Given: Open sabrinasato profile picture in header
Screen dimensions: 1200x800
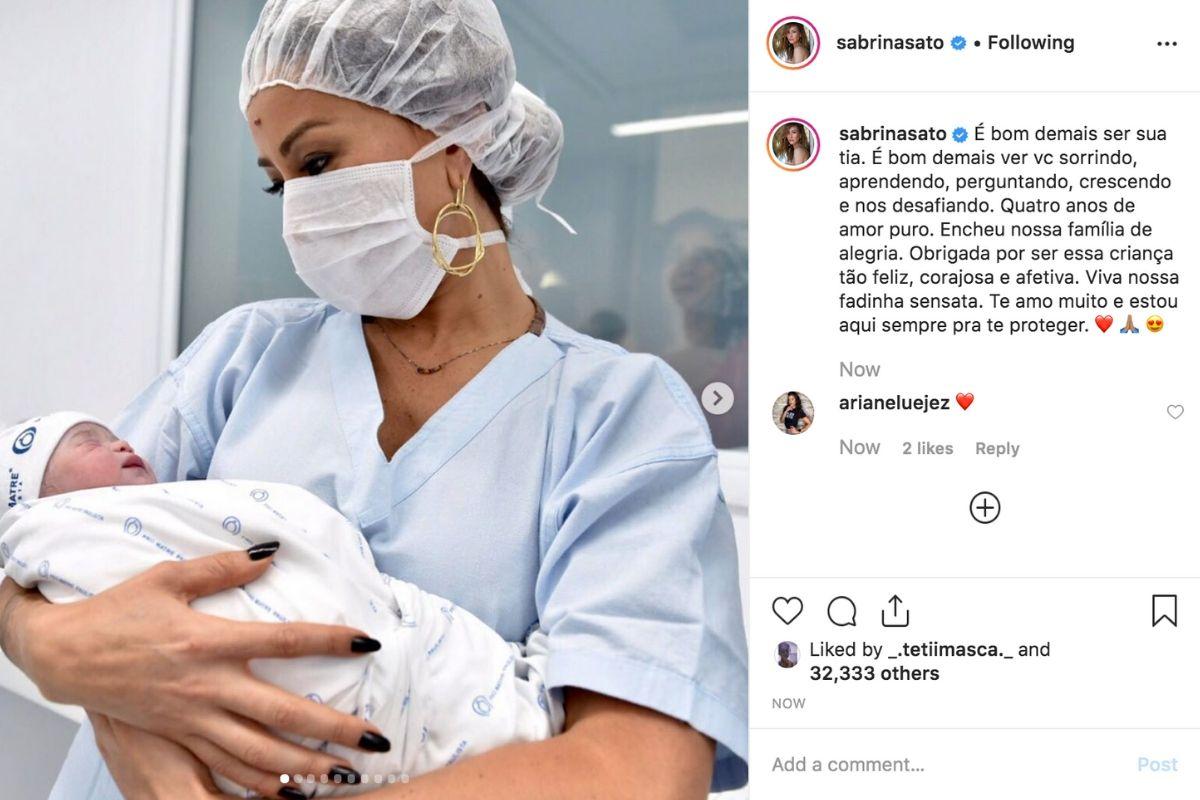Looking at the screenshot, I should [793, 43].
